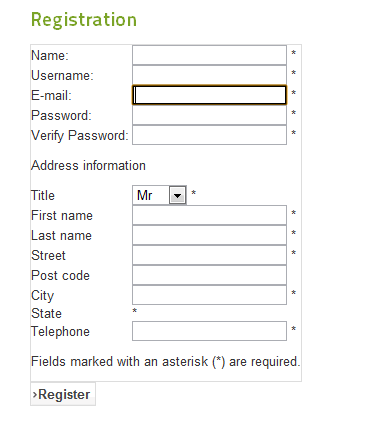Submit form with Register button
This screenshot has height=421, width=377.
pyautogui.click(x=63, y=394)
